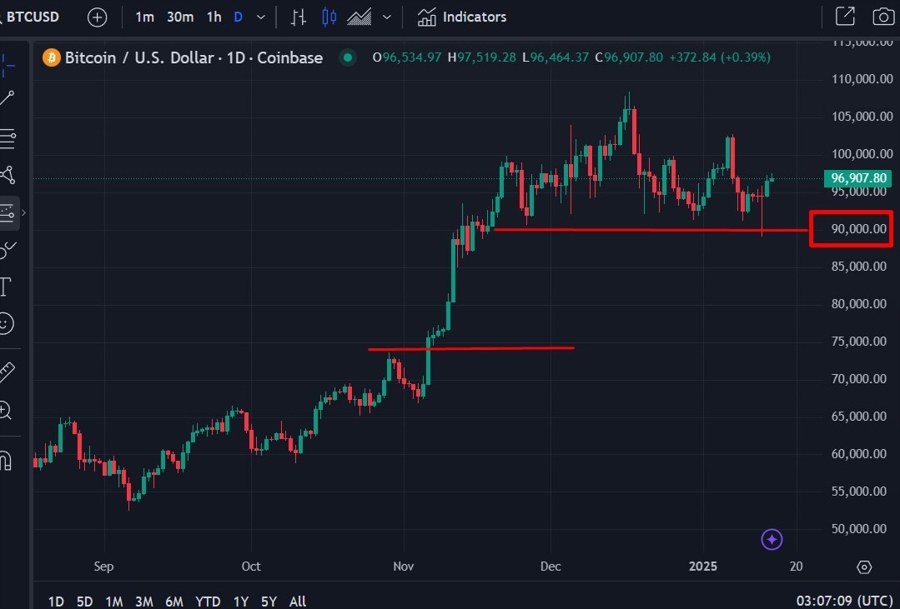Select the zoom in tool
Viewport: 900px width, 609px height.
click(x=6, y=410)
